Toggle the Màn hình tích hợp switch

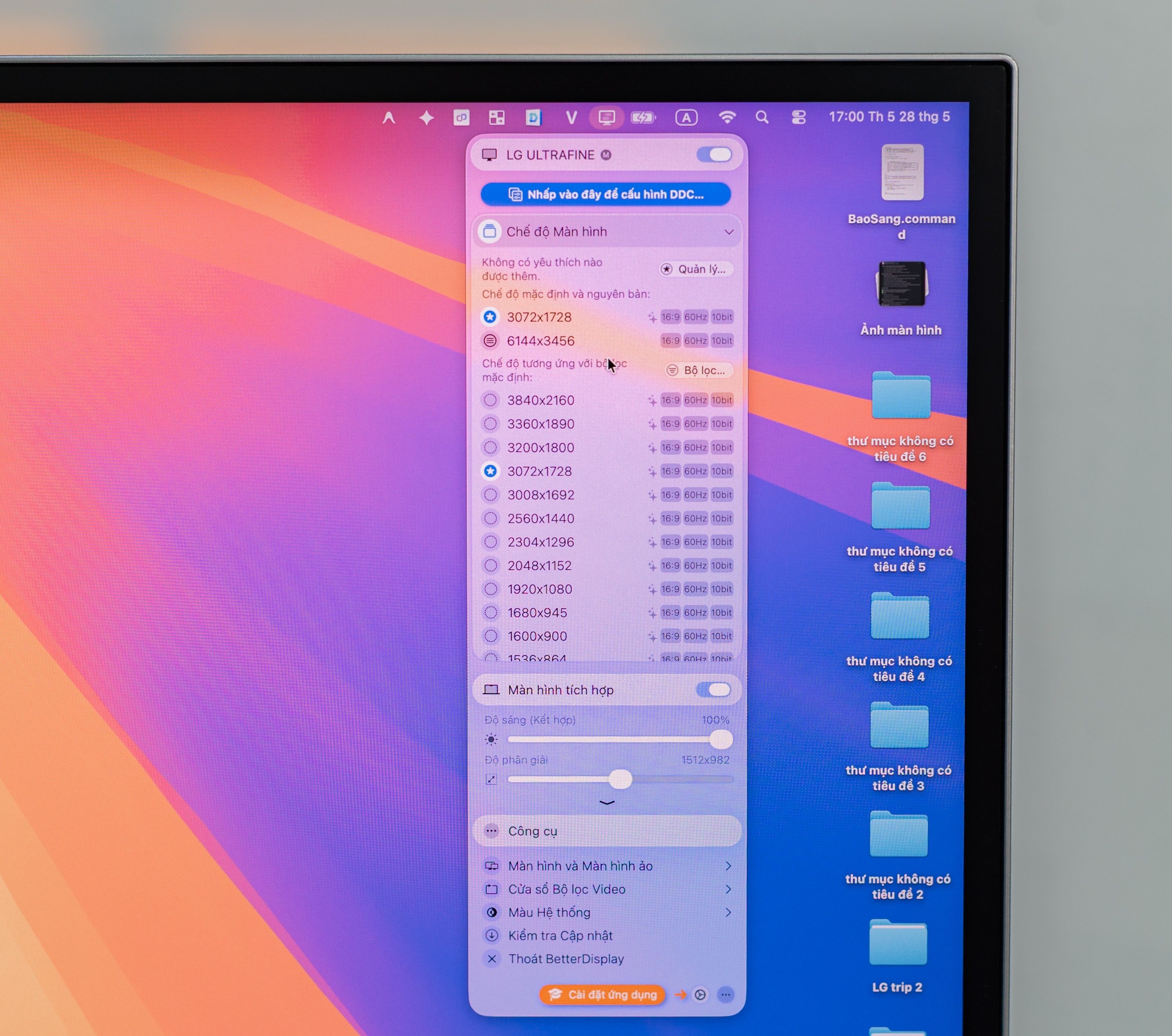click(x=713, y=690)
